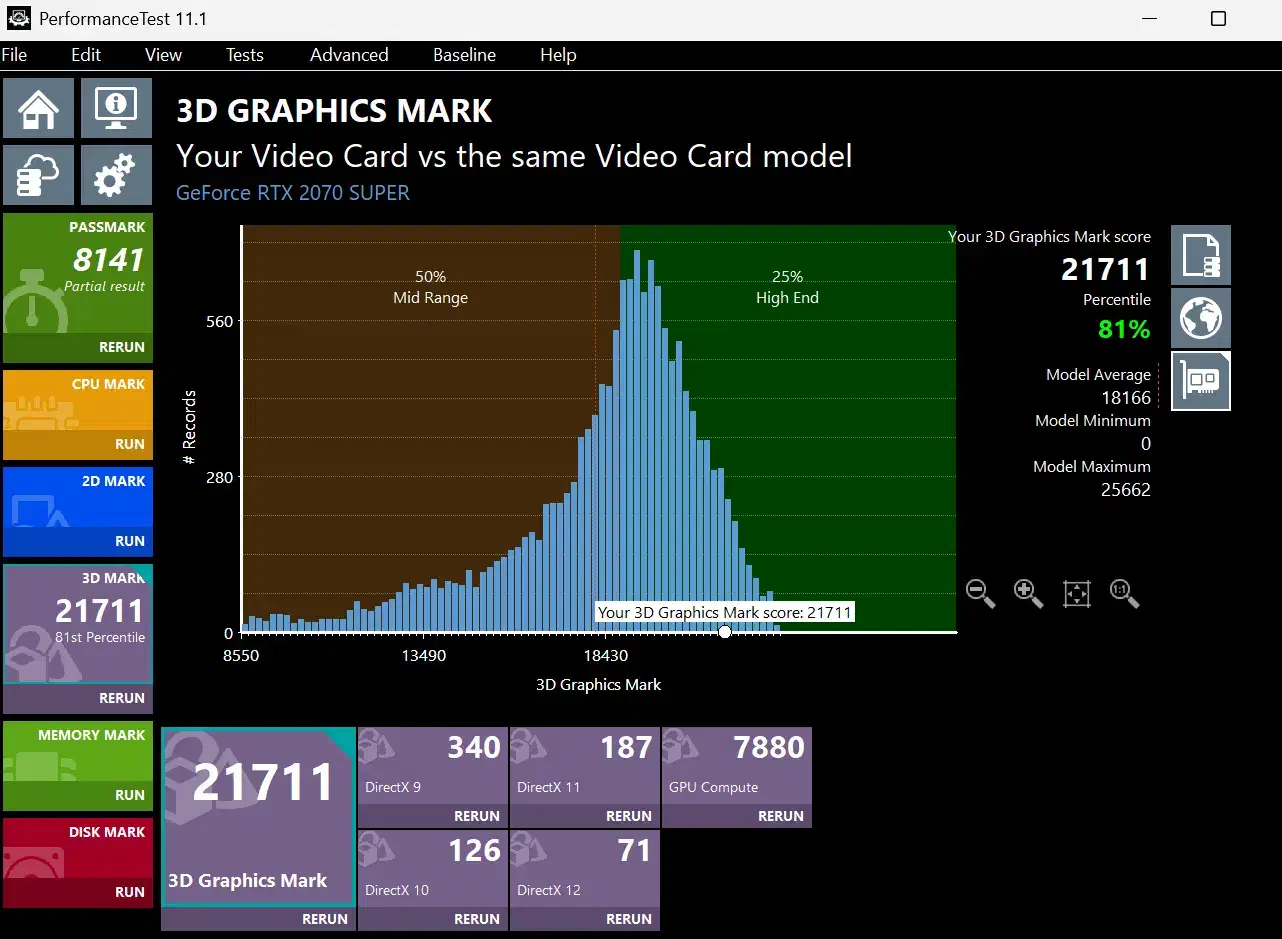Reset chart zoom to 1:1

pos(1125,593)
